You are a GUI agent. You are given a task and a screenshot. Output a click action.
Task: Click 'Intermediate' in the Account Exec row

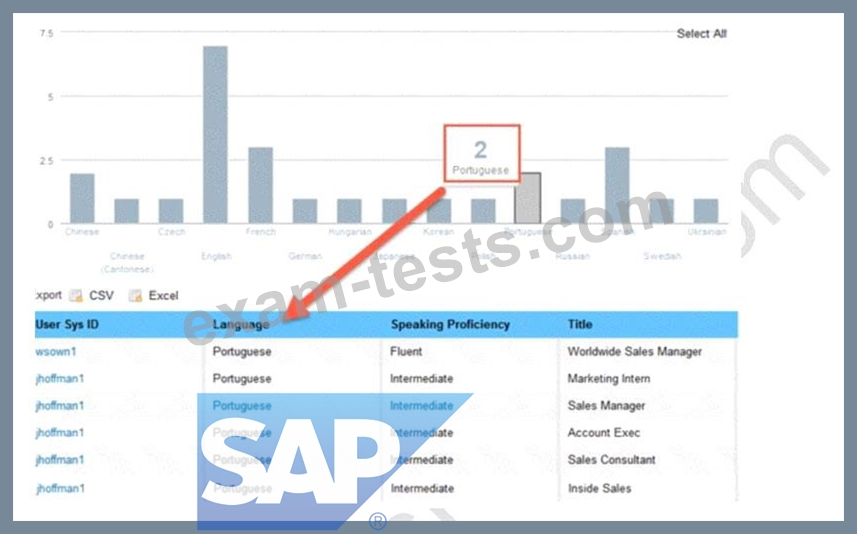click(x=421, y=433)
